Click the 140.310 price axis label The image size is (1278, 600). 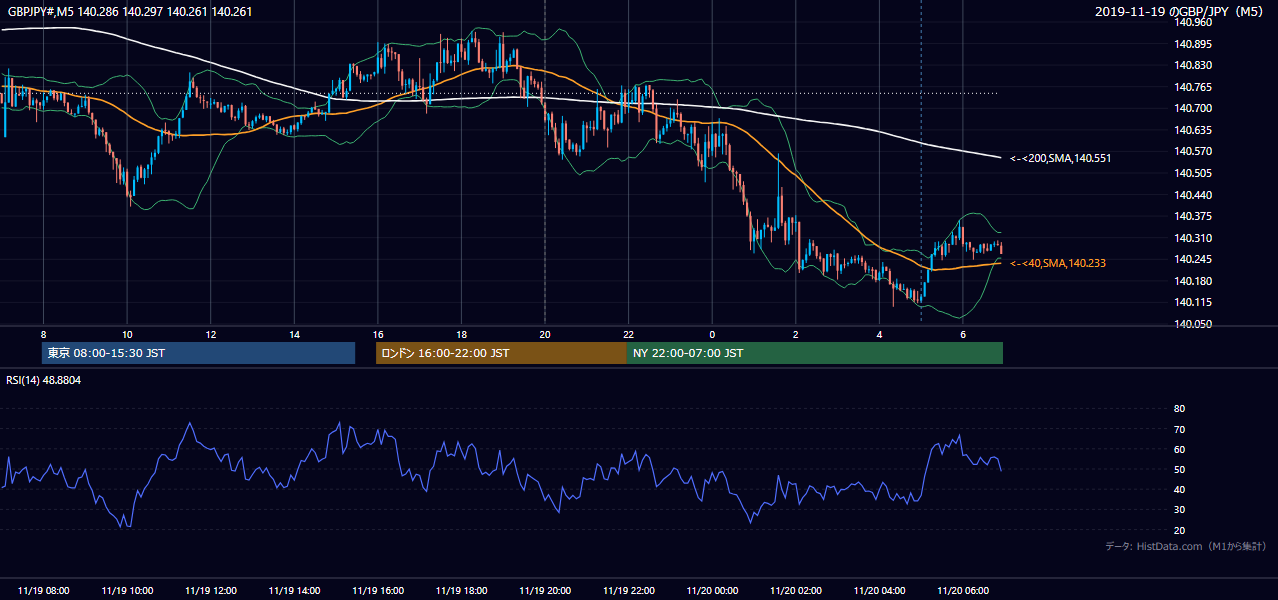pyautogui.click(x=1192, y=238)
